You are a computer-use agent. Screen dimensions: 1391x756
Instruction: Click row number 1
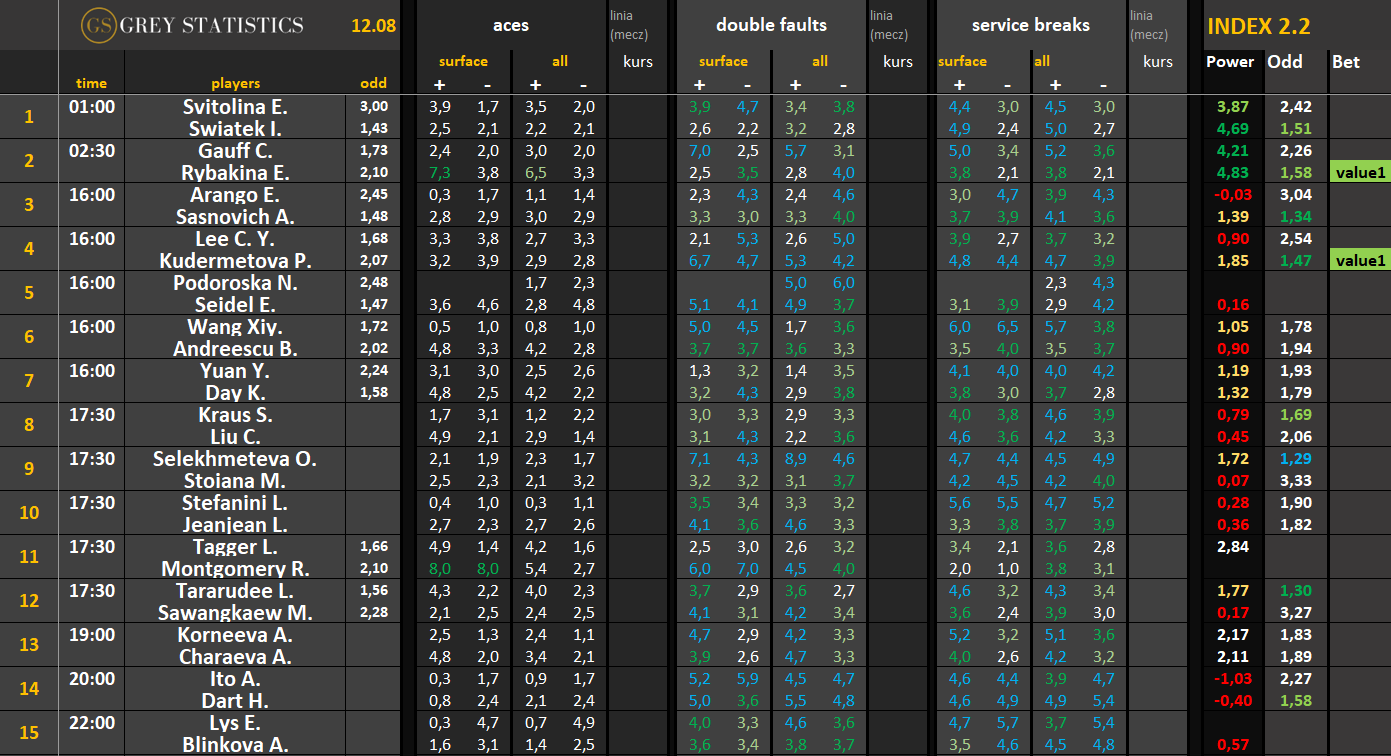pyautogui.click(x=29, y=117)
